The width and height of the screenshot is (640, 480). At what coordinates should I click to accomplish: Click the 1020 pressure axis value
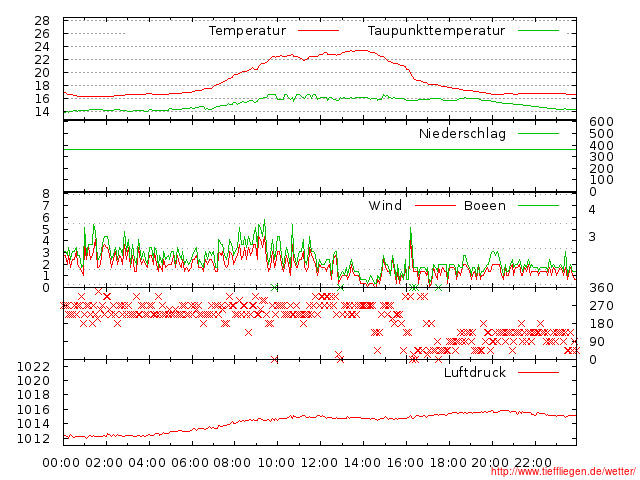coord(33,380)
